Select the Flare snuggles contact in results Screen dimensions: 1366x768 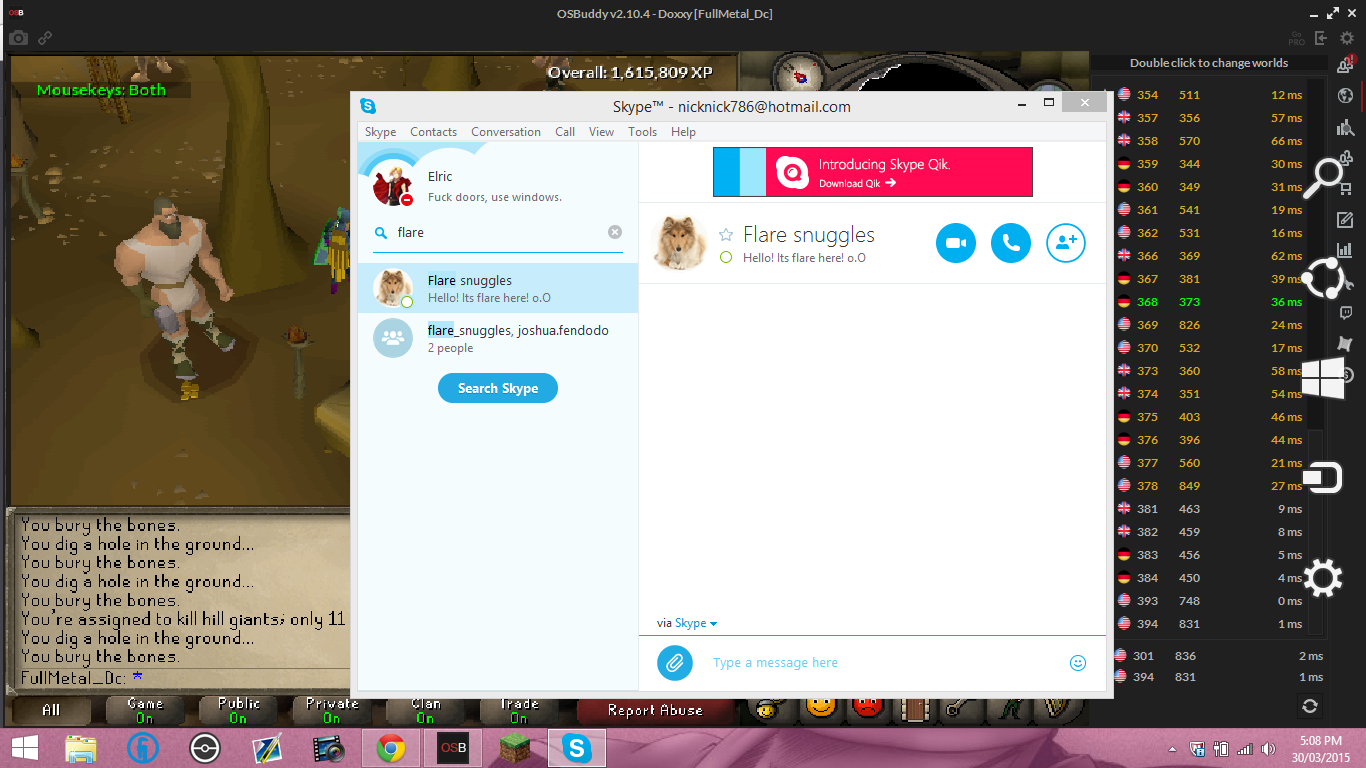(498, 288)
